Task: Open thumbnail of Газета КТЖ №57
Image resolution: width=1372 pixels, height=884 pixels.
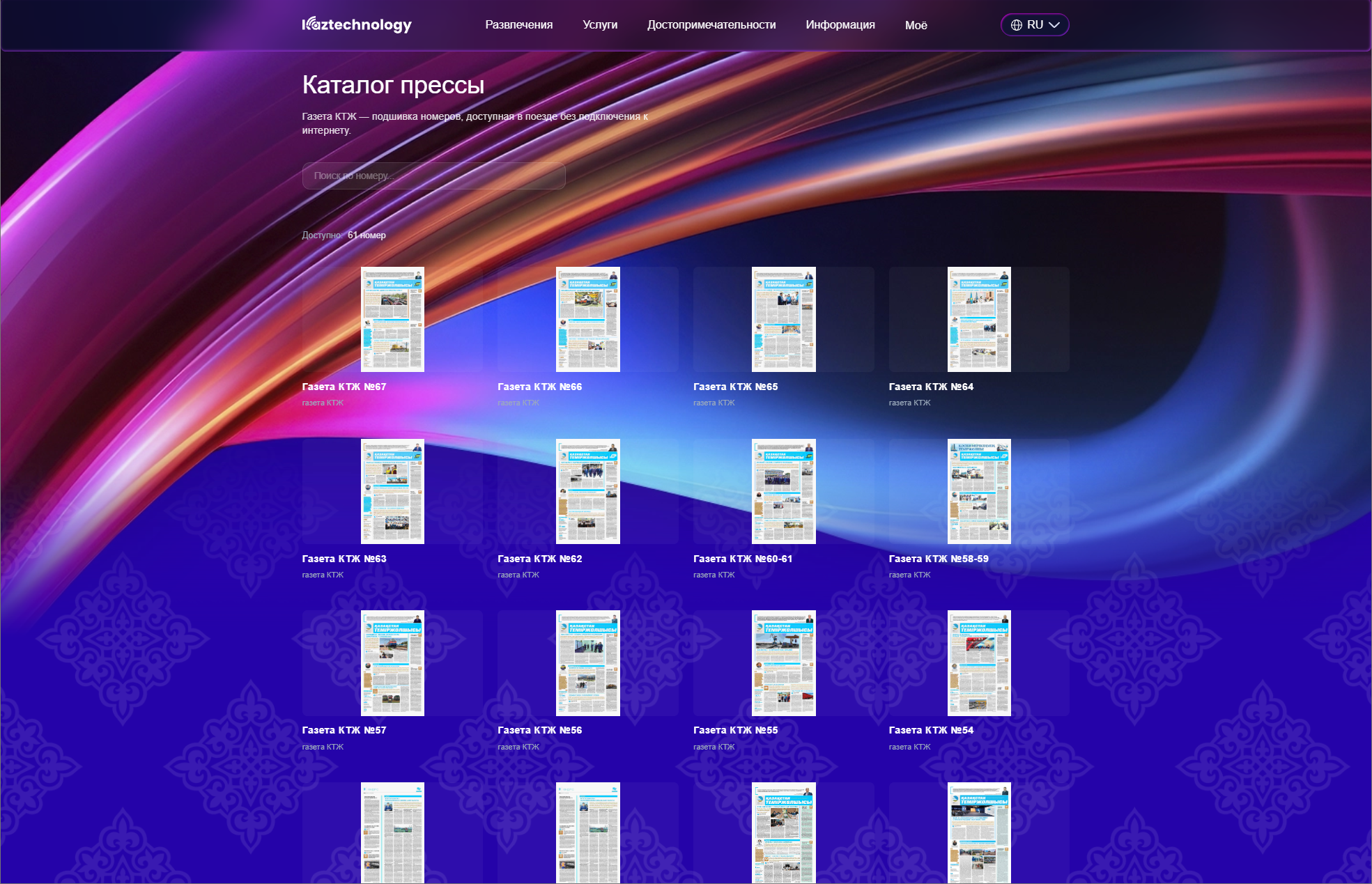Action: (x=392, y=663)
